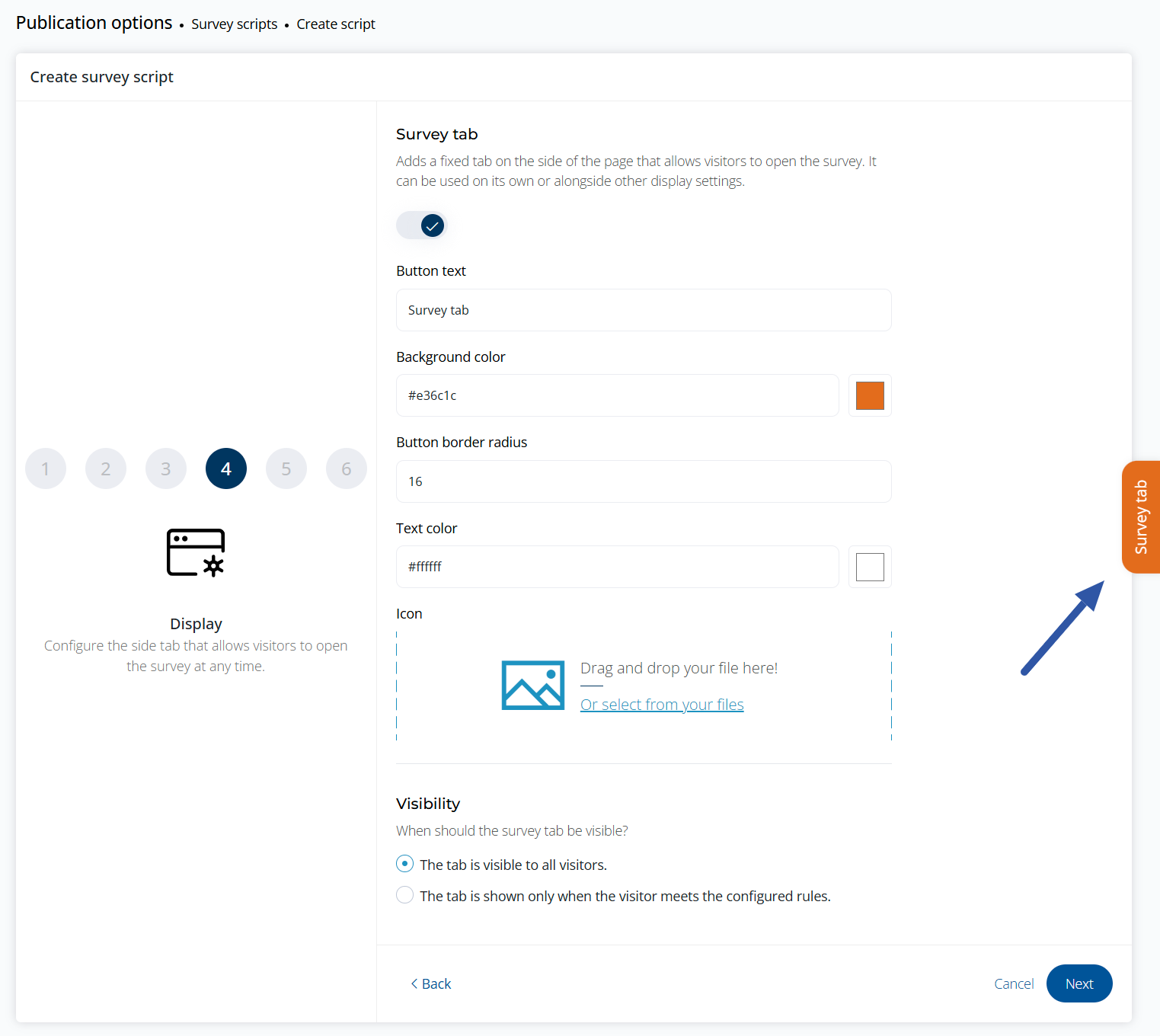The image size is (1160, 1036).
Task: Open the white text color swatch
Action: [870, 567]
